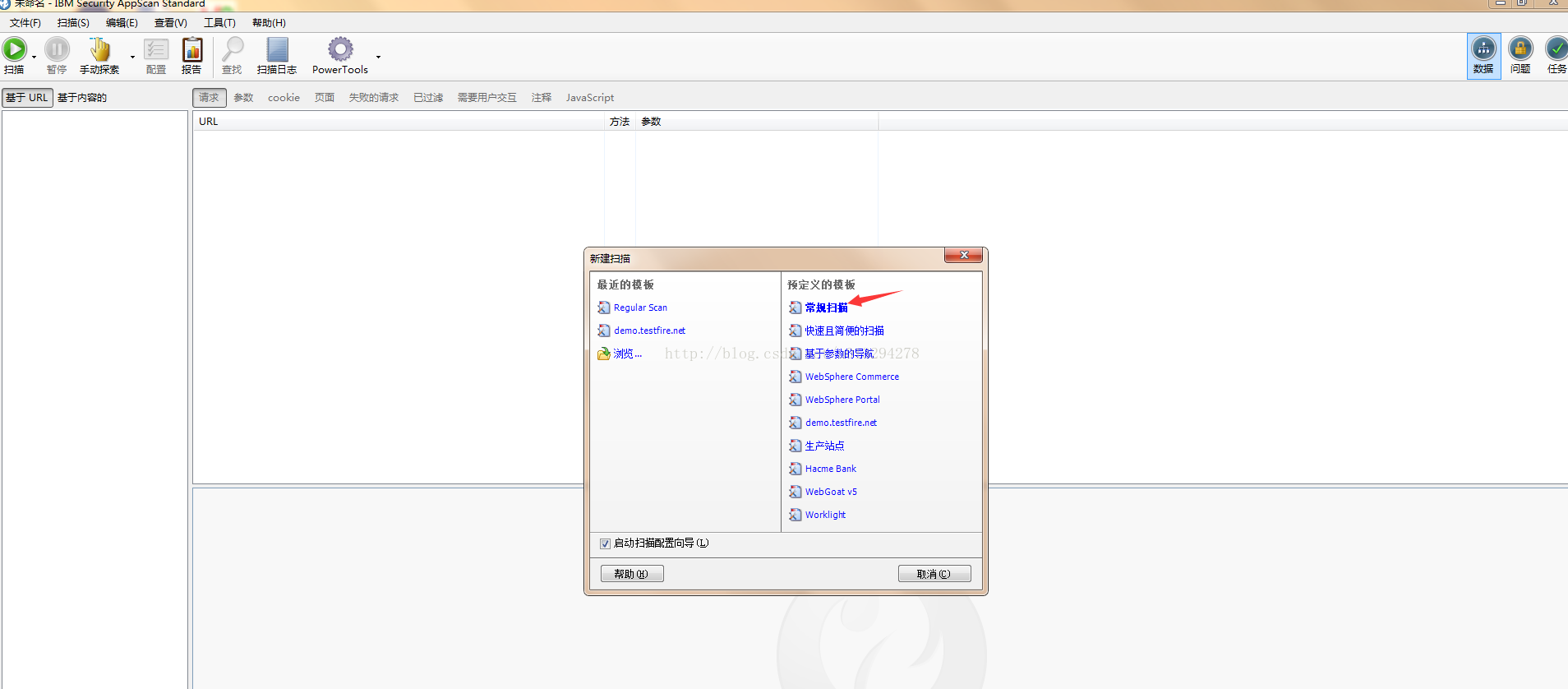Viewport: 1568px width, 689px height.
Task: Expand Manual Explore dropdown arrow
Action: click(132, 57)
